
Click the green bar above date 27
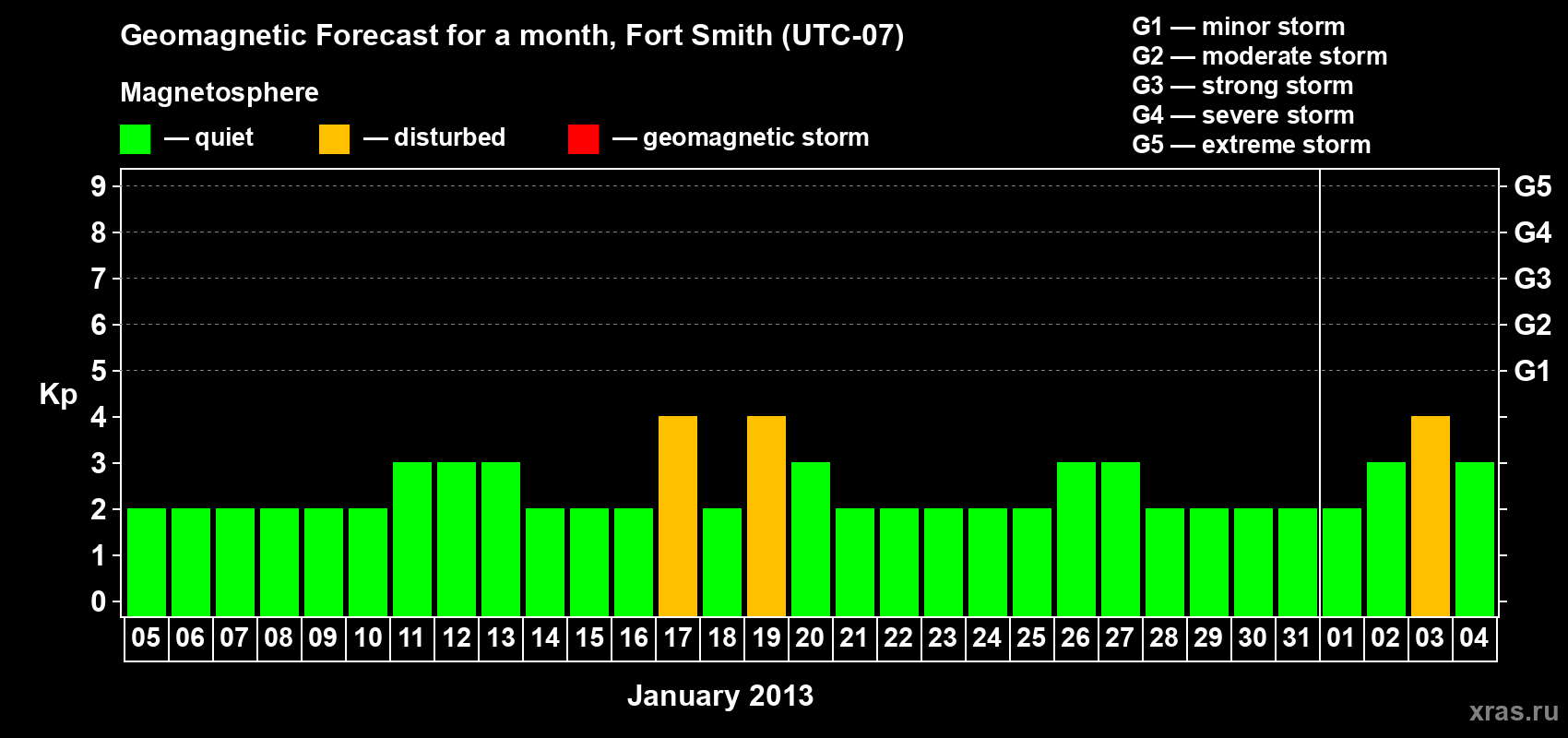click(x=1121, y=539)
